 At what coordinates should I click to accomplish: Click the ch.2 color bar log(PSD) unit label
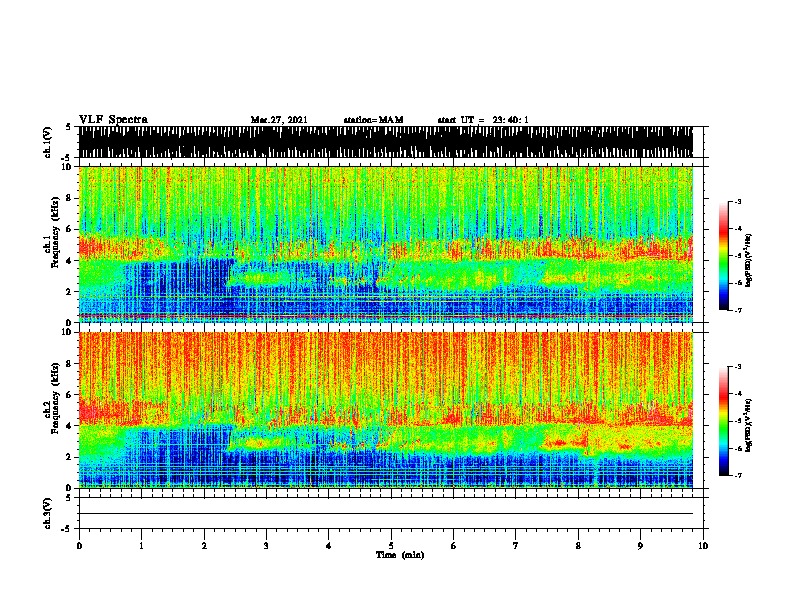749,425
